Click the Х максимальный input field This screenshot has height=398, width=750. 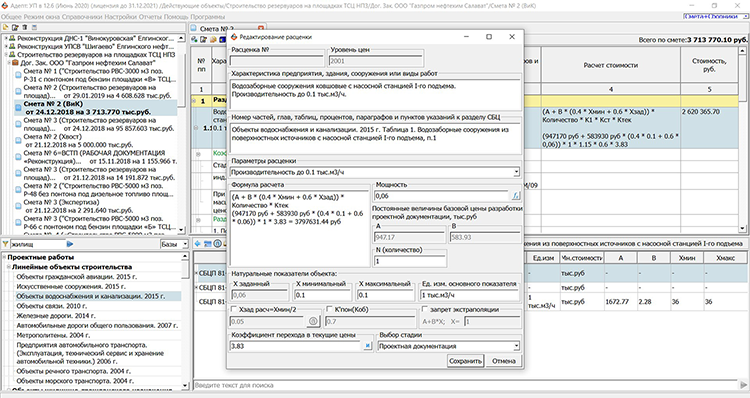pyautogui.click(x=386, y=295)
